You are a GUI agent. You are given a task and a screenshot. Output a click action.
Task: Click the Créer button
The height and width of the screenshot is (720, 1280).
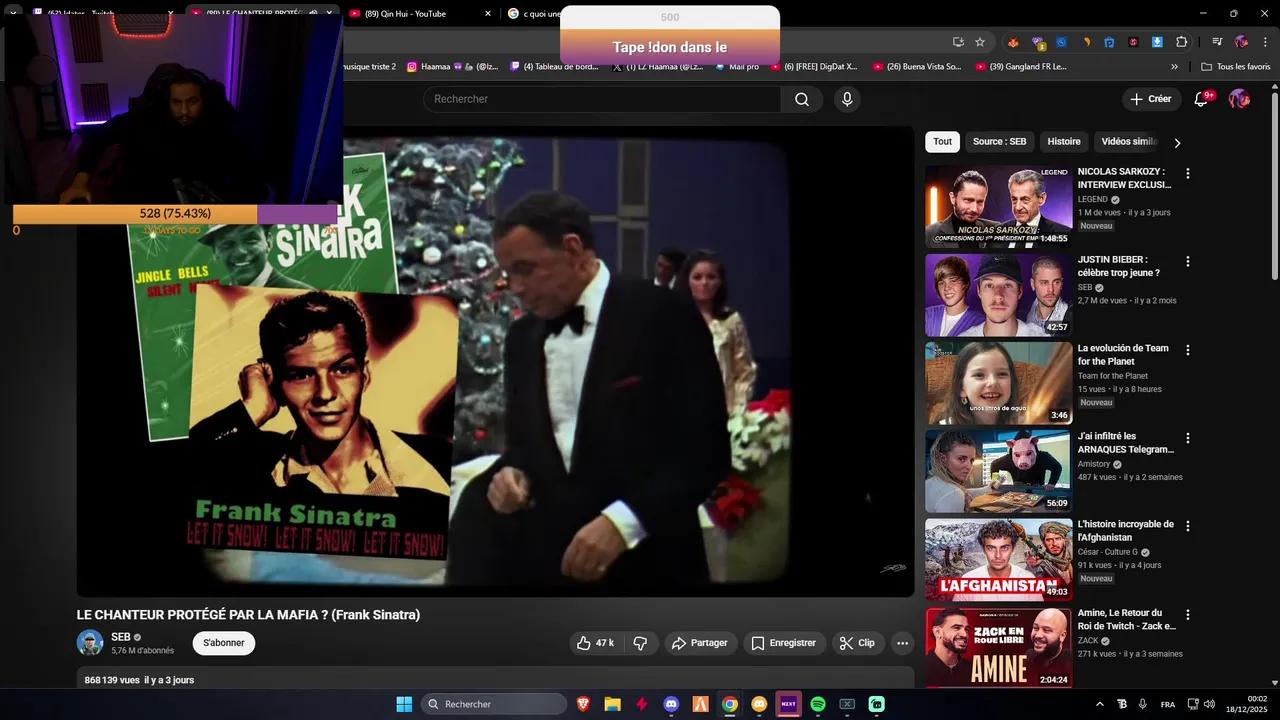(x=1151, y=99)
